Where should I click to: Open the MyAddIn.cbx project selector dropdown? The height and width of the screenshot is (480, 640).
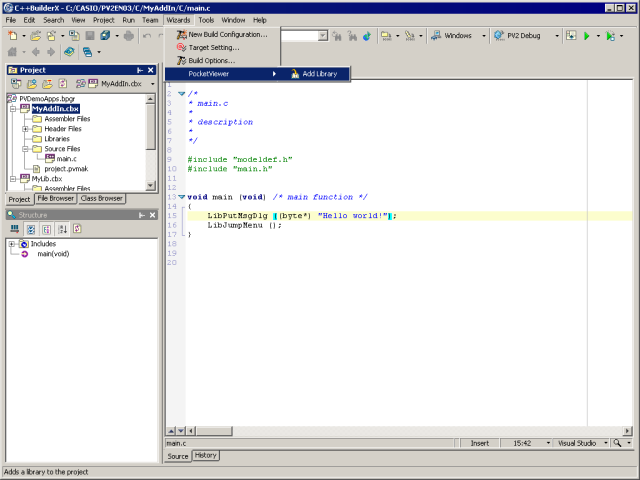click(x=153, y=84)
